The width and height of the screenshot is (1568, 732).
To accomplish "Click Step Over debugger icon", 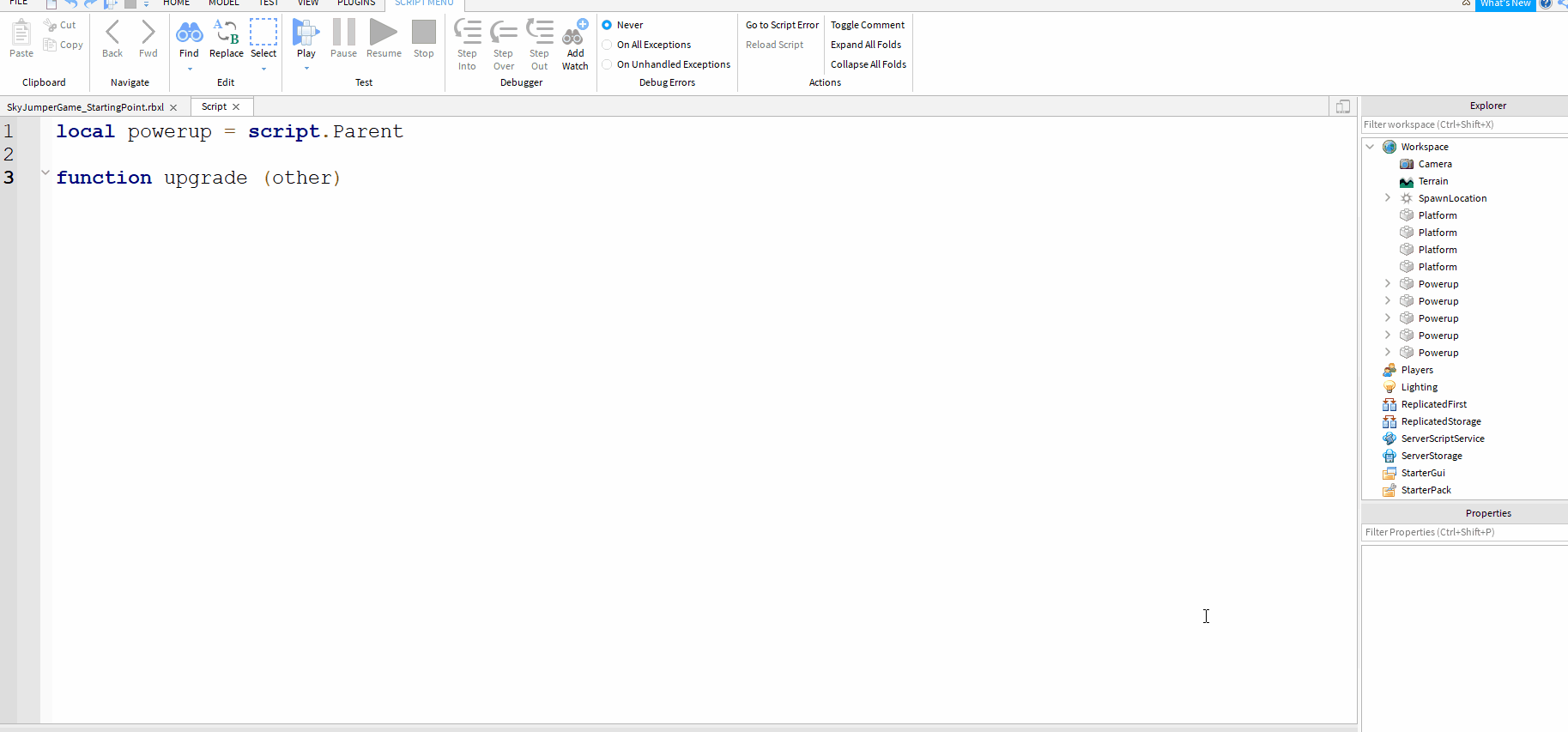I will 503,33.
